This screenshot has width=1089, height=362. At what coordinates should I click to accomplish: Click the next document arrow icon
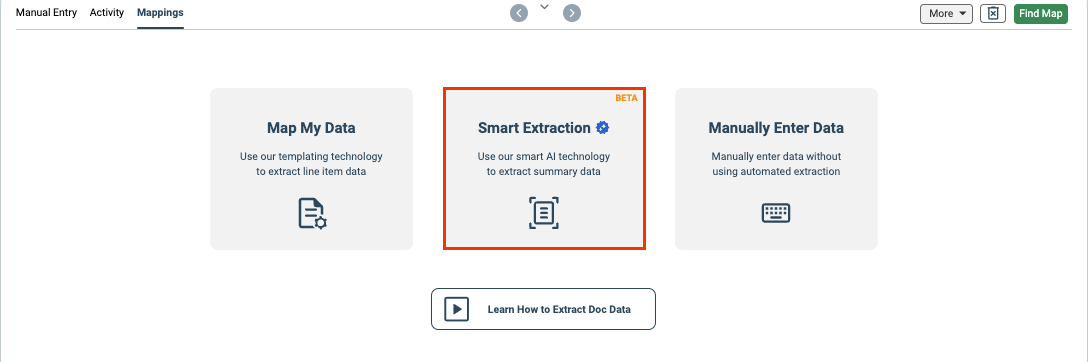(x=572, y=13)
